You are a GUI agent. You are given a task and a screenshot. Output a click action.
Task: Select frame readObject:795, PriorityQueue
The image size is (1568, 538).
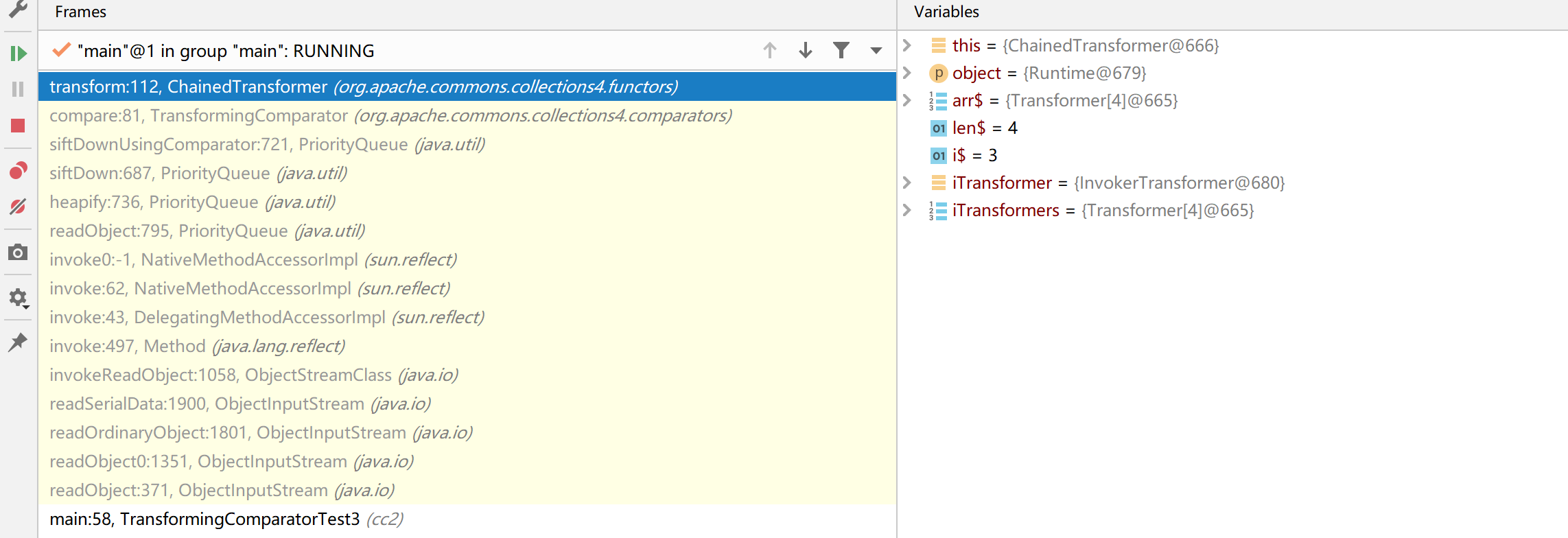(x=467, y=231)
